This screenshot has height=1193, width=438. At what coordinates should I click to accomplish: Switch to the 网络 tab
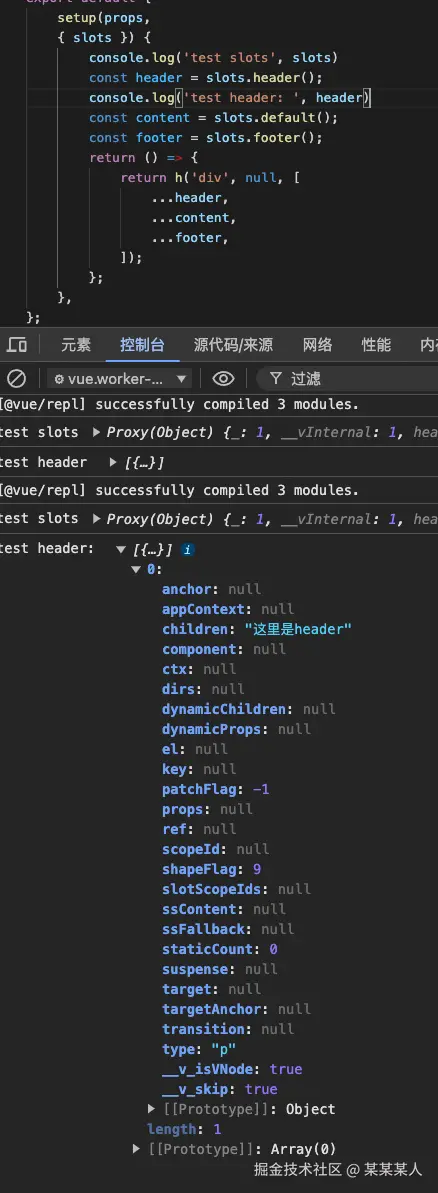pos(317,345)
